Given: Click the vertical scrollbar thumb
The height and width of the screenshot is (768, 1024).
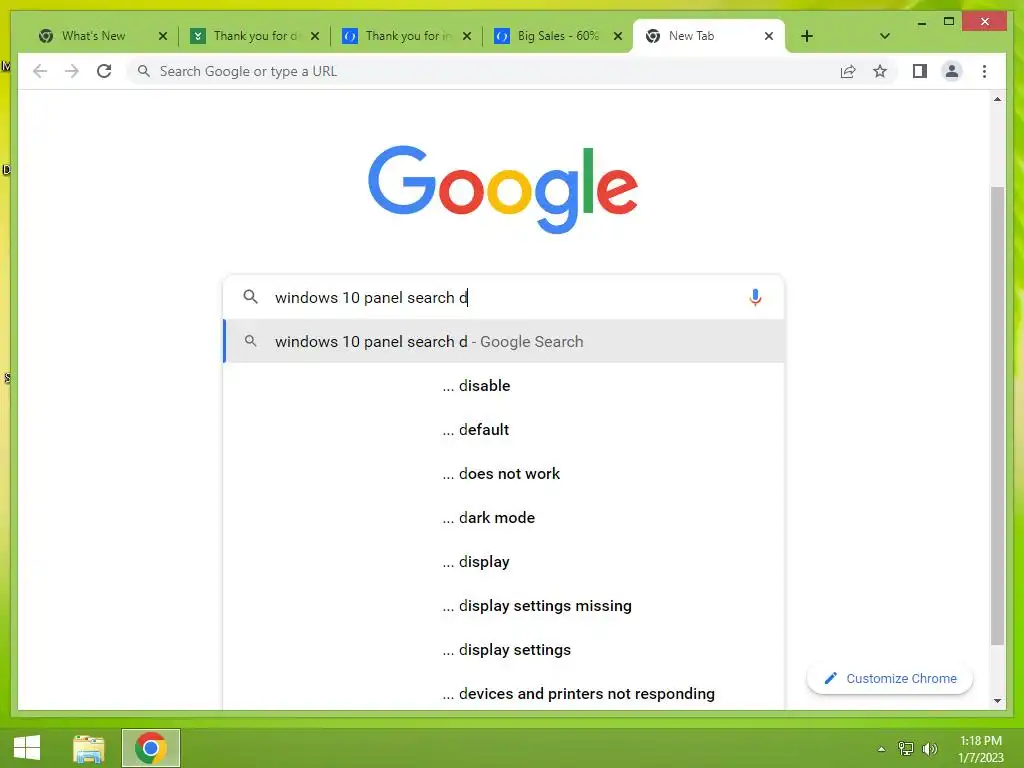Looking at the screenshot, I should 997,415.
